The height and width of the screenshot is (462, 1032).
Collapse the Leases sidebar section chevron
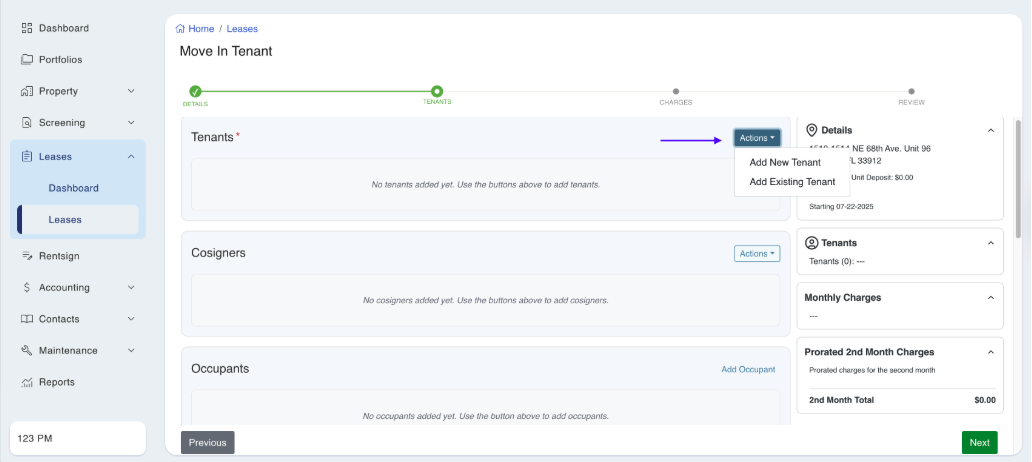tap(131, 156)
